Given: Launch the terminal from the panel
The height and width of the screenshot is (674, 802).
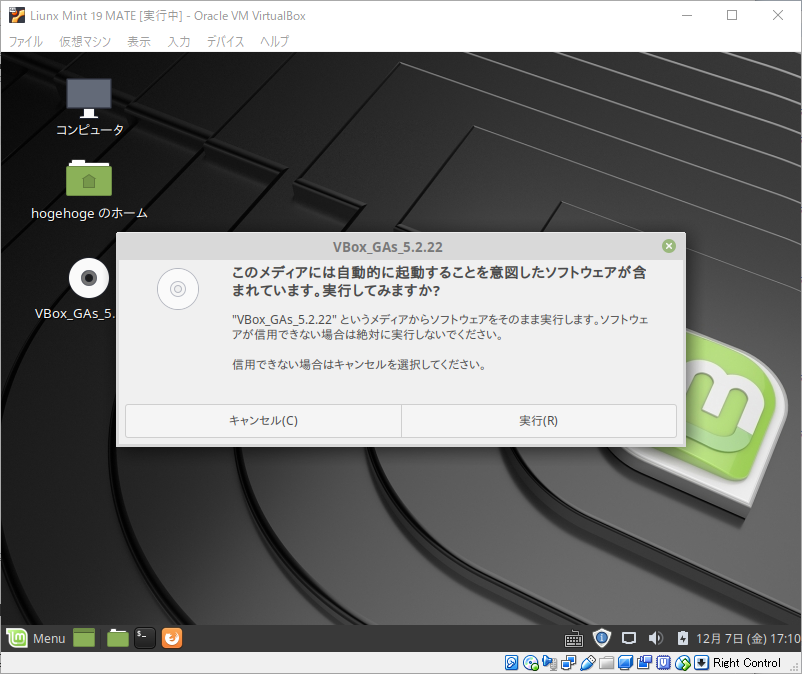Looking at the screenshot, I should (145, 638).
